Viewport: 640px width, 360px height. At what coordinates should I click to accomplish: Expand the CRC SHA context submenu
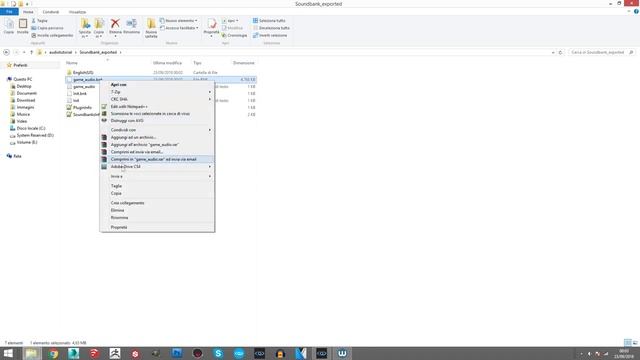coord(157,99)
